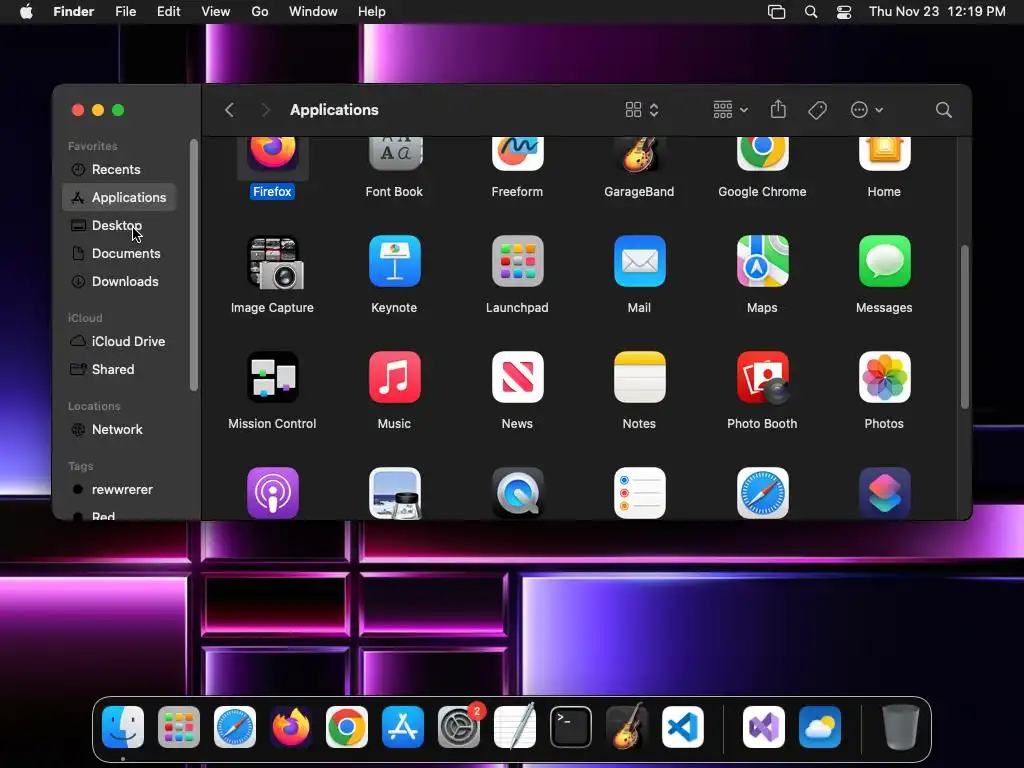Viewport: 1024px width, 768px height.
Task: Launch Terminal from the Dock
Action: pos(571,726)
